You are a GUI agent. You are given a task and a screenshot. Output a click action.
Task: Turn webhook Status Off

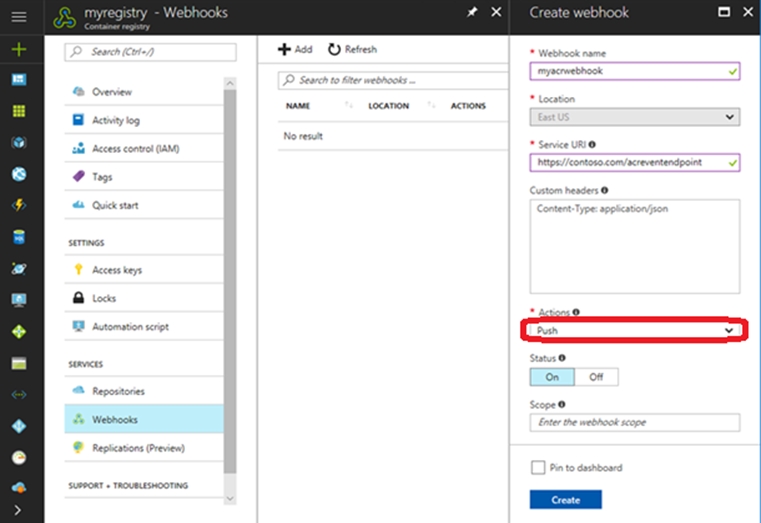coord(596,377)
